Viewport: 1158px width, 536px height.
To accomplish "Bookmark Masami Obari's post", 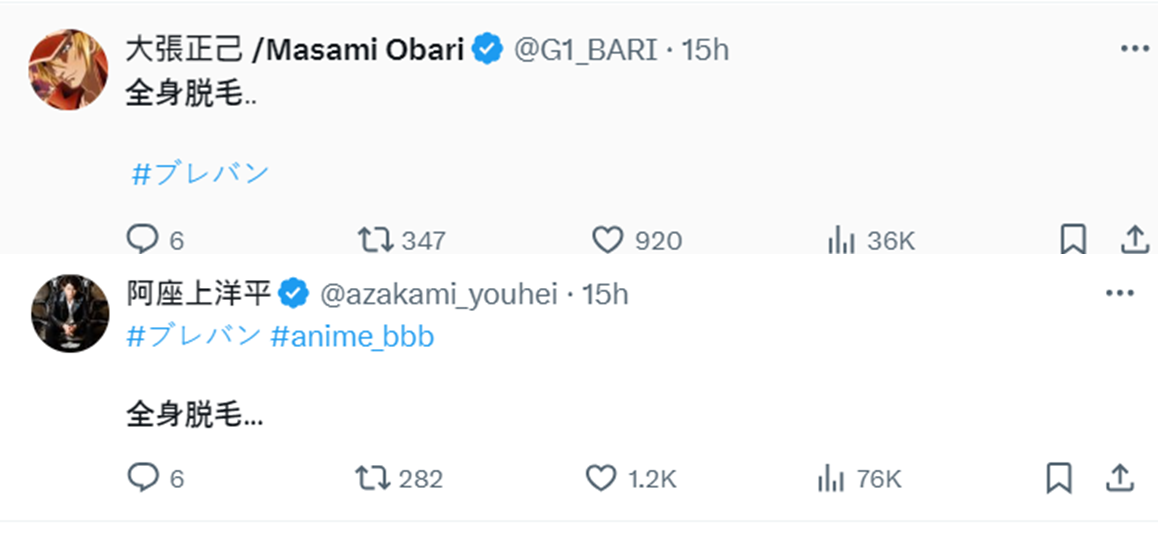I will click(1073, 238).
